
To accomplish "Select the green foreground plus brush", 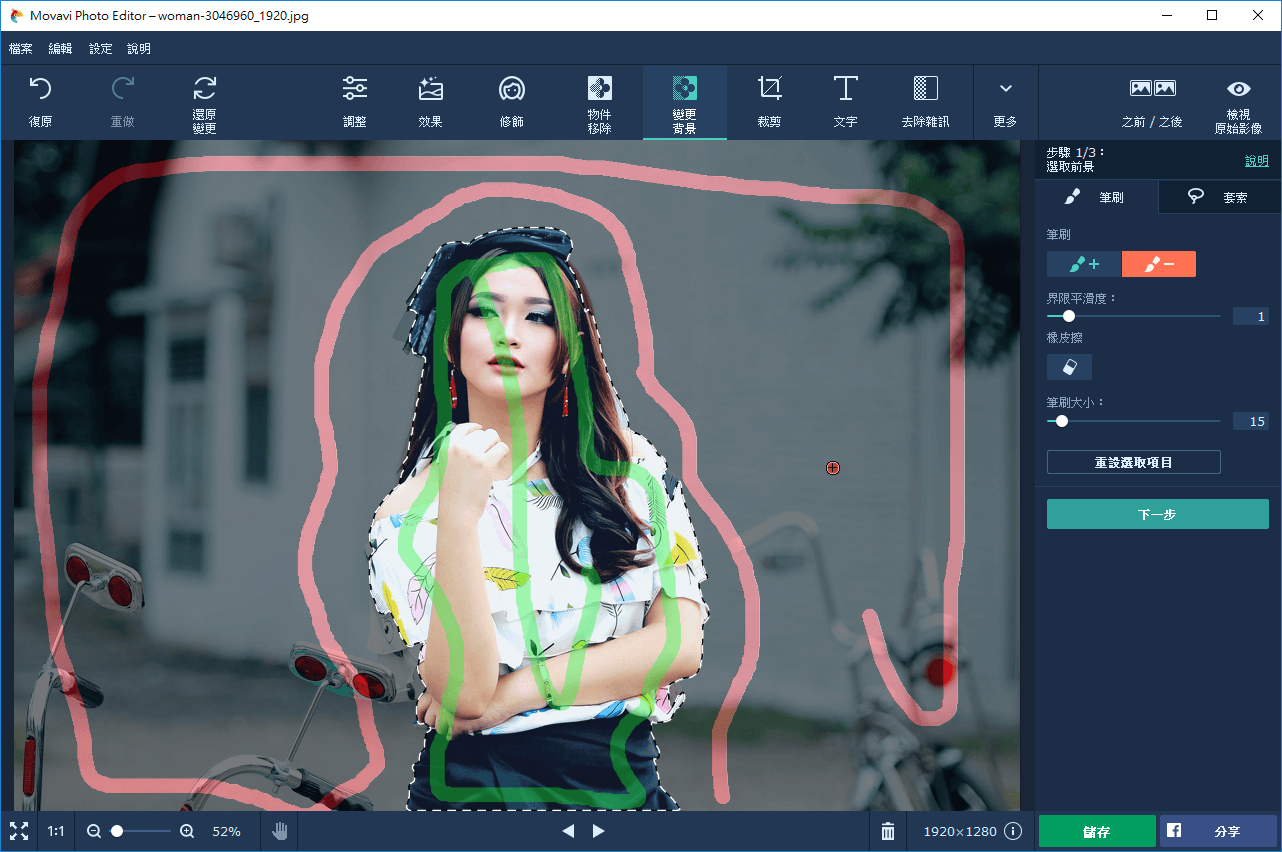I will (1084, 264).
